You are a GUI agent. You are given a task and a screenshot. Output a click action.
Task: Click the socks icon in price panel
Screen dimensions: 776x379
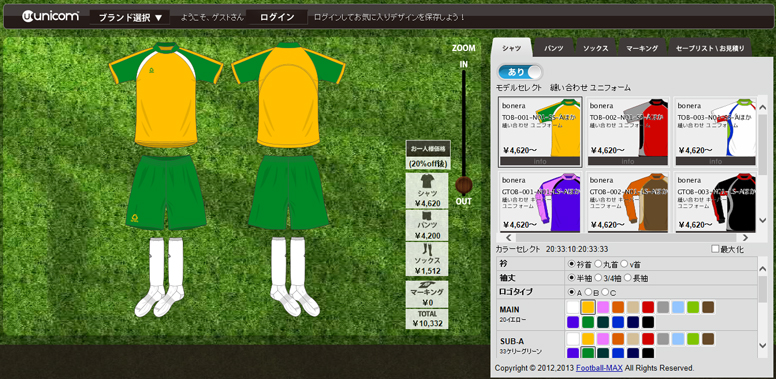coord(427,249)
